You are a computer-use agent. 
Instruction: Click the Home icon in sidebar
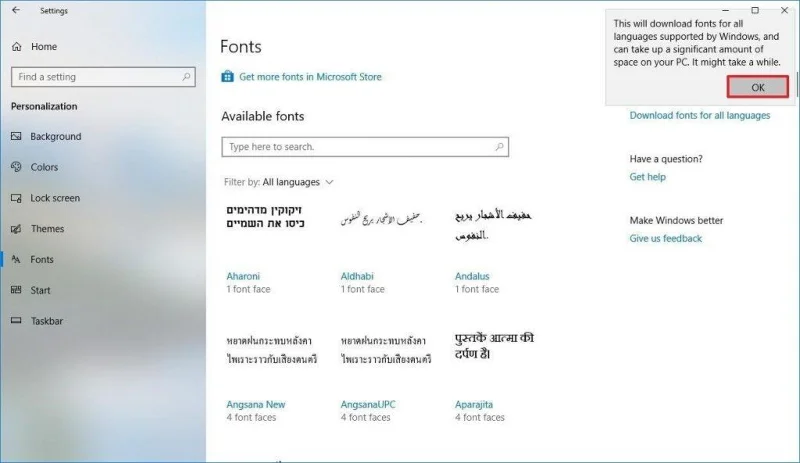[17, 46]
